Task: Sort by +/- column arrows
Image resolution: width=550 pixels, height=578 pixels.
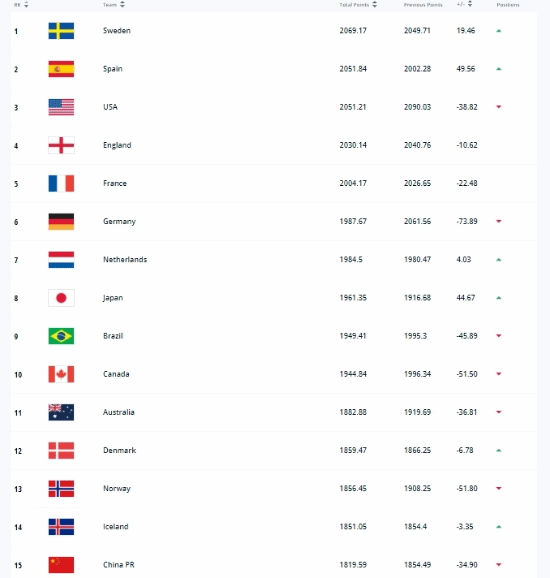Action: 470,4
